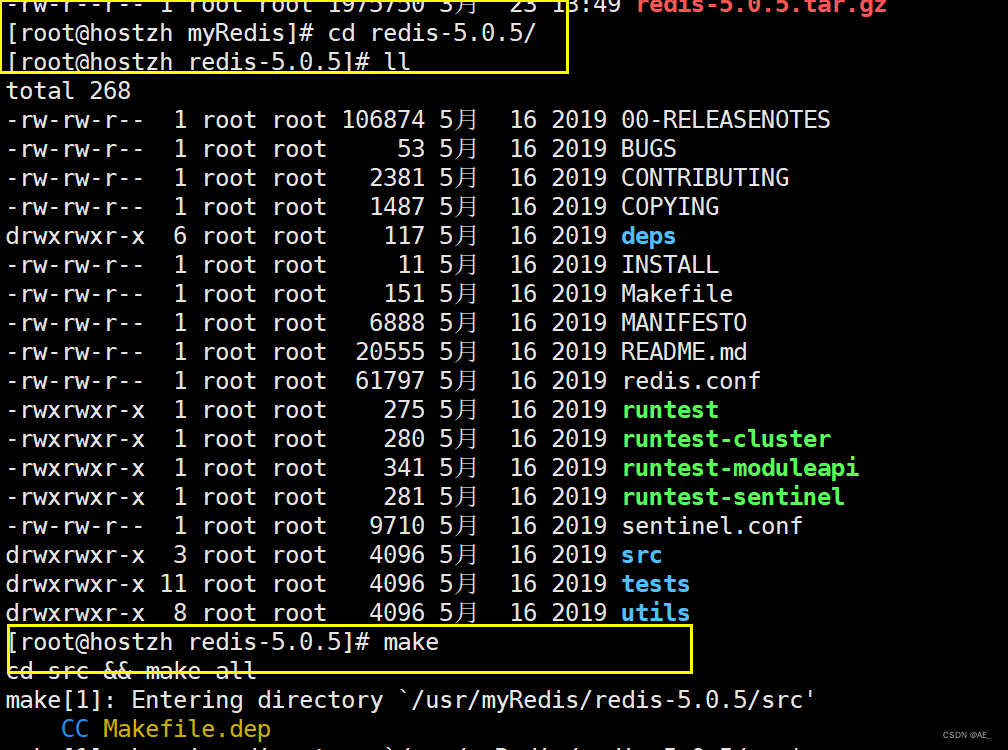The width and height of the screenshot is (1008, 750).
Task: Select the BUGS file name
Action: click(x=648, y=149)
